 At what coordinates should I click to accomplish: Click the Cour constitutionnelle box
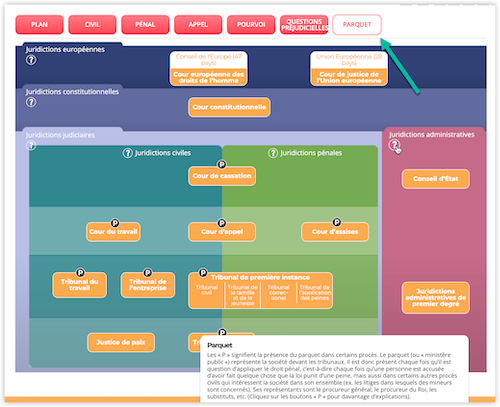click(x=229, y=107)
